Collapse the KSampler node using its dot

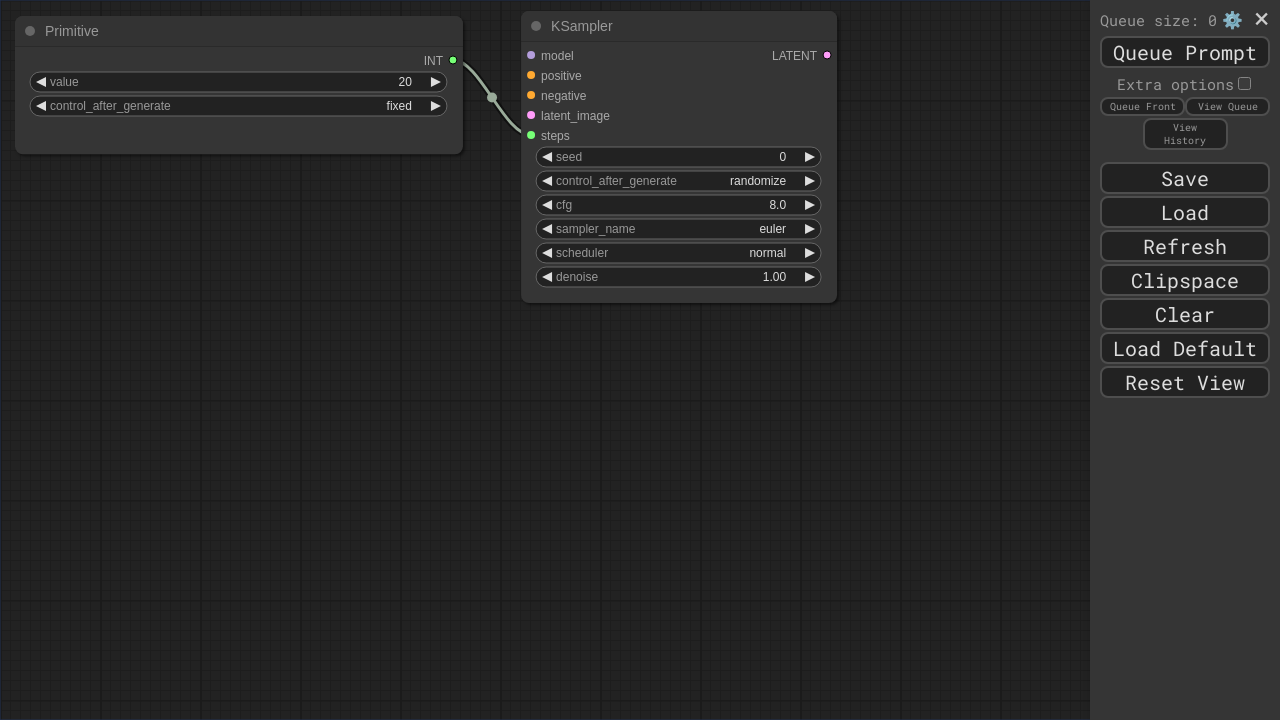[536, 26]
